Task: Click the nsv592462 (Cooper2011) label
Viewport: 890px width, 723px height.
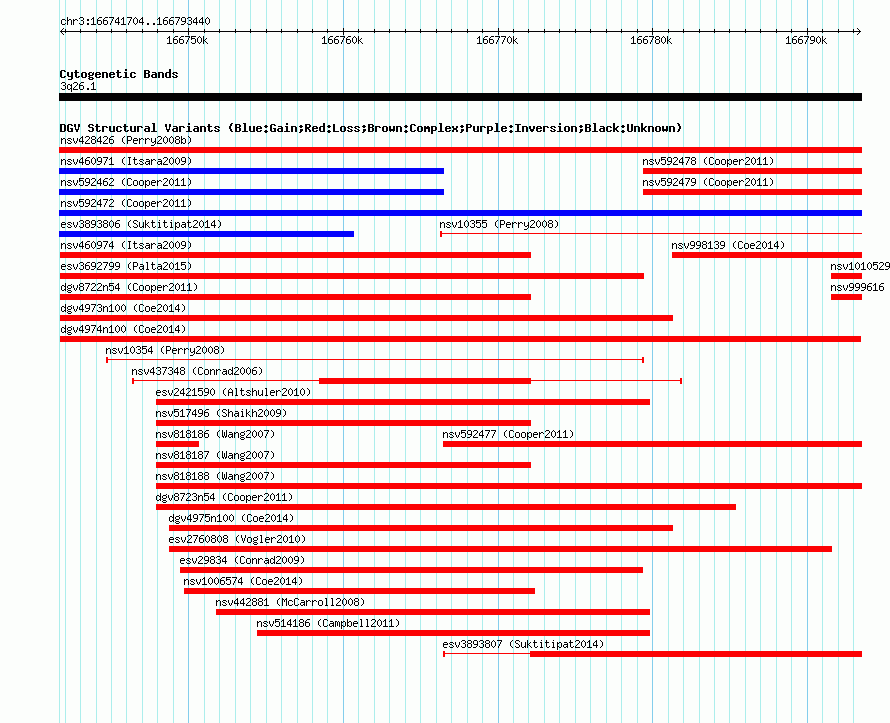Action: tap(126, 182)
